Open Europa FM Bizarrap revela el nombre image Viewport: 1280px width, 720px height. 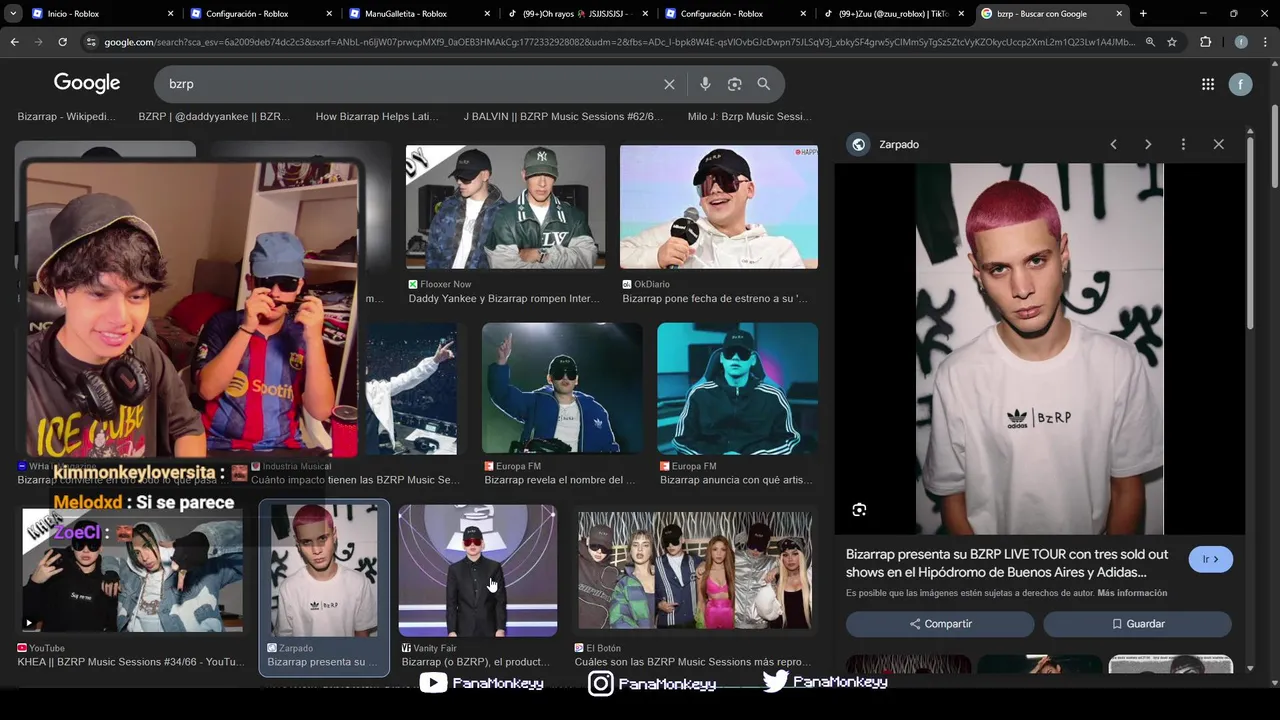point(562,388)
